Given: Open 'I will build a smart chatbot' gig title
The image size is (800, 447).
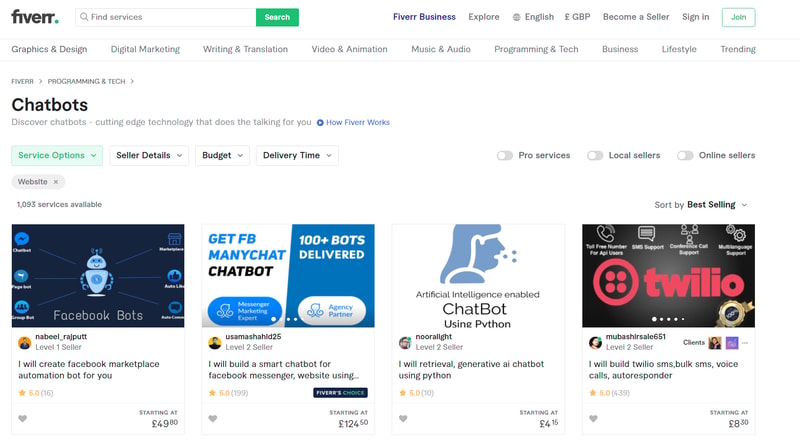Looking at the screenshot, I should coord(284,369).
